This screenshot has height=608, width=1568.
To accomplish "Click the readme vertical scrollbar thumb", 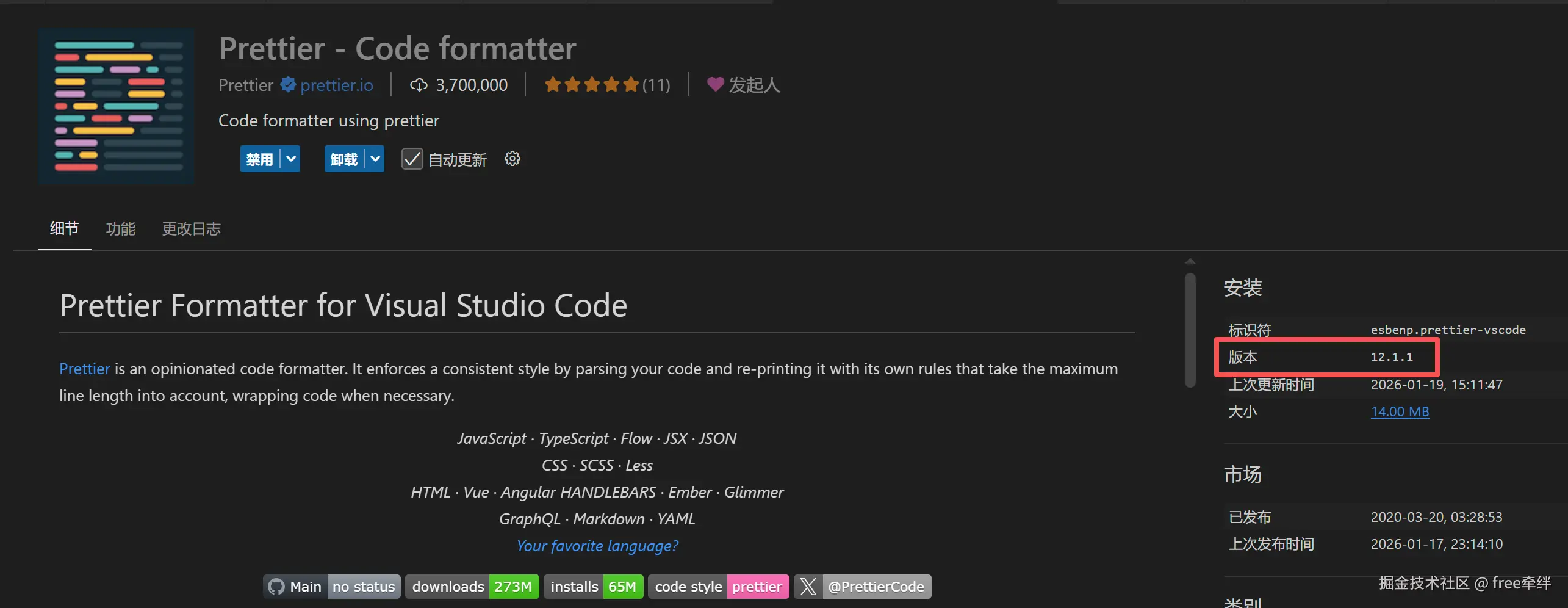I will pyautogui.click(x=1190, y=330).
